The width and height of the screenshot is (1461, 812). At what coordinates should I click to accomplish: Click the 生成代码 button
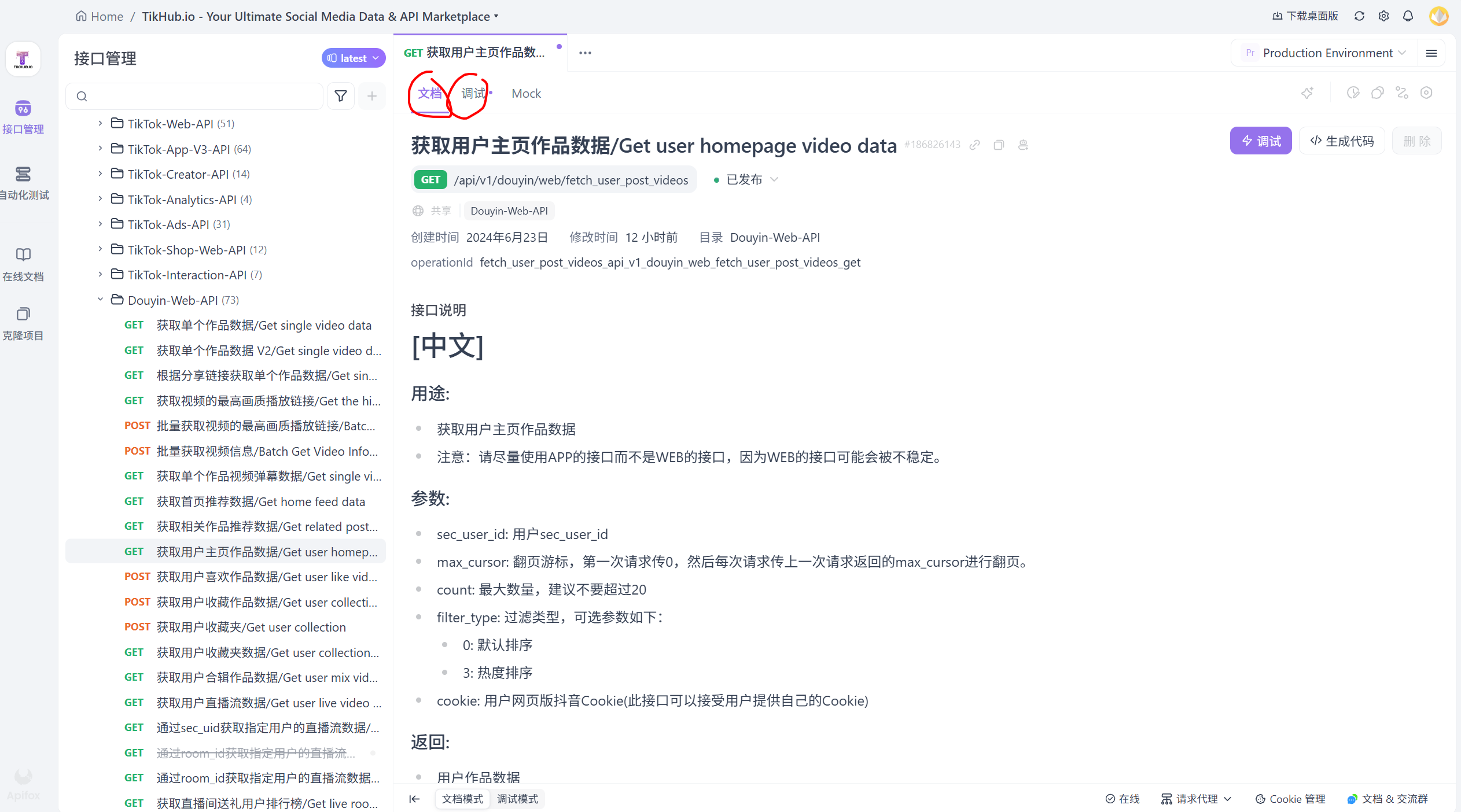tap(1342, 141)
